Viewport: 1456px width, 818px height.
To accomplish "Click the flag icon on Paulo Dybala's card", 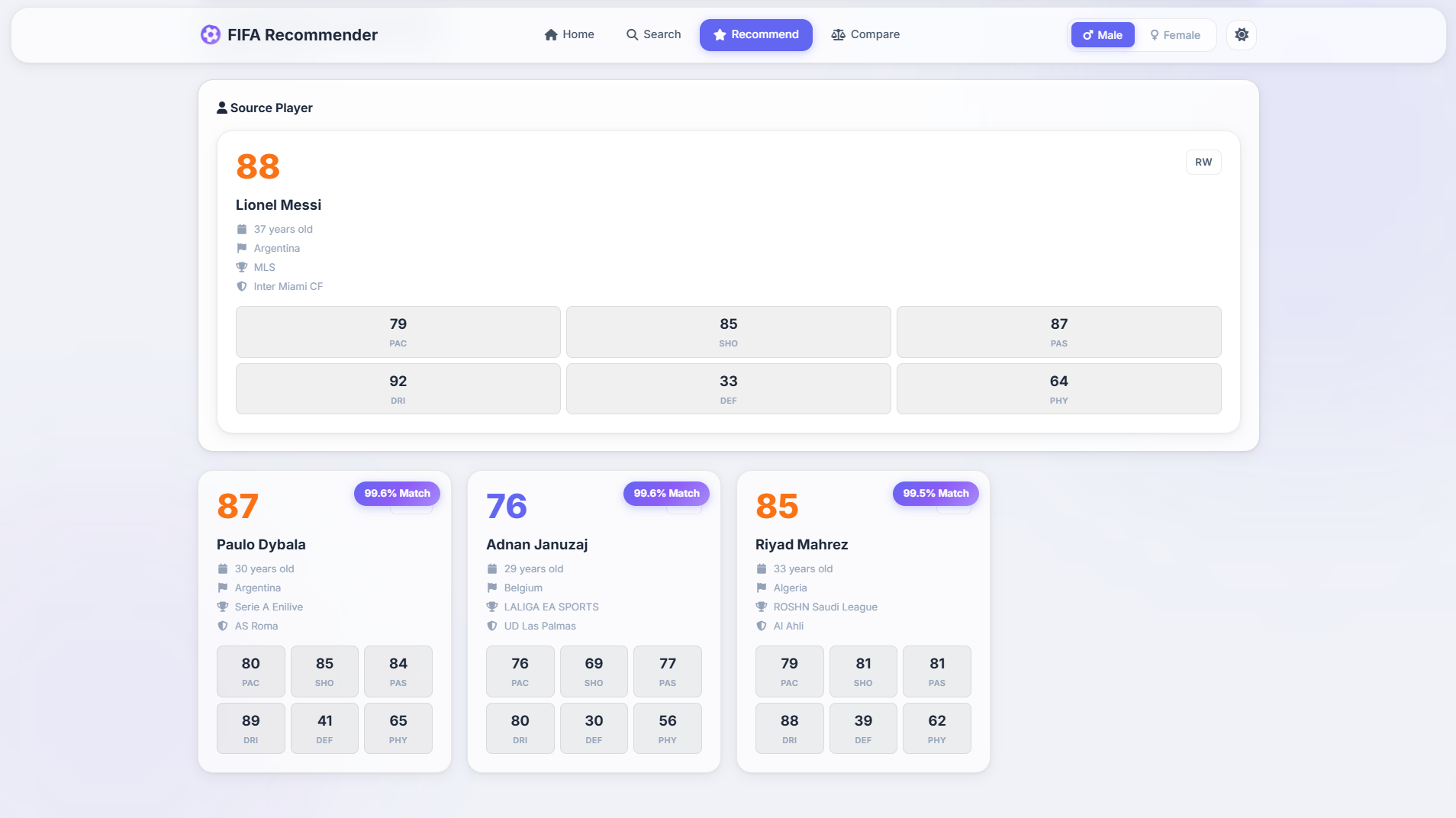I will pyautogui.click(x=223, y=588).
